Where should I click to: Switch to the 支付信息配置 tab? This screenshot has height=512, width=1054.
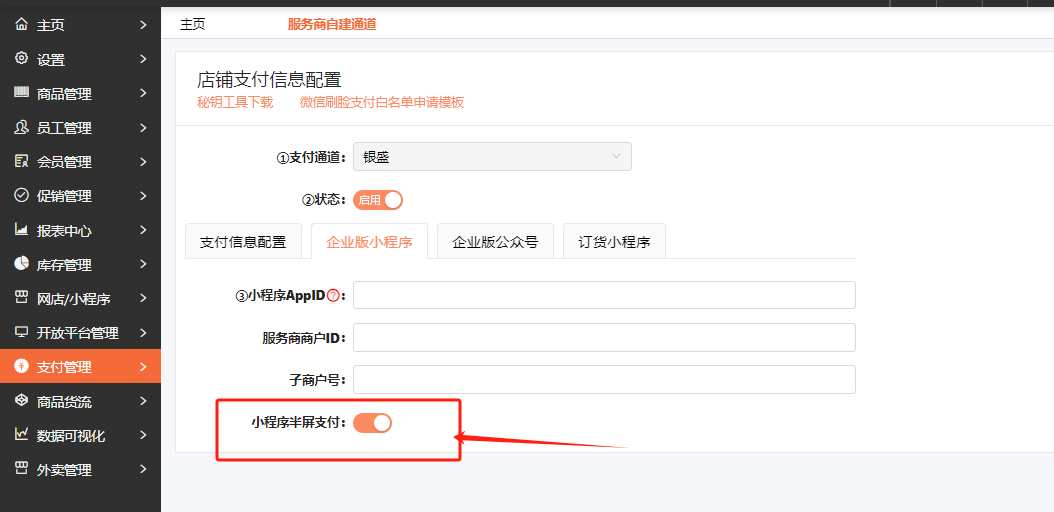(x=243, y=241)
